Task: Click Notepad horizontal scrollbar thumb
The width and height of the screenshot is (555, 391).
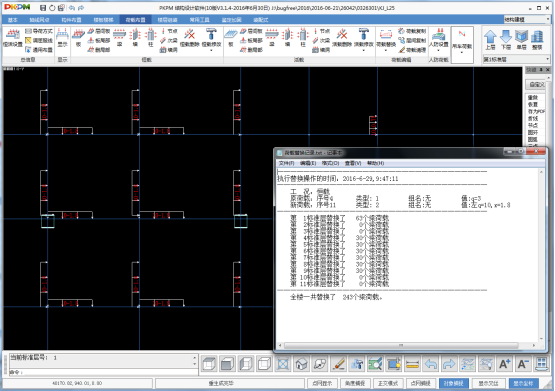Action: 401,345
